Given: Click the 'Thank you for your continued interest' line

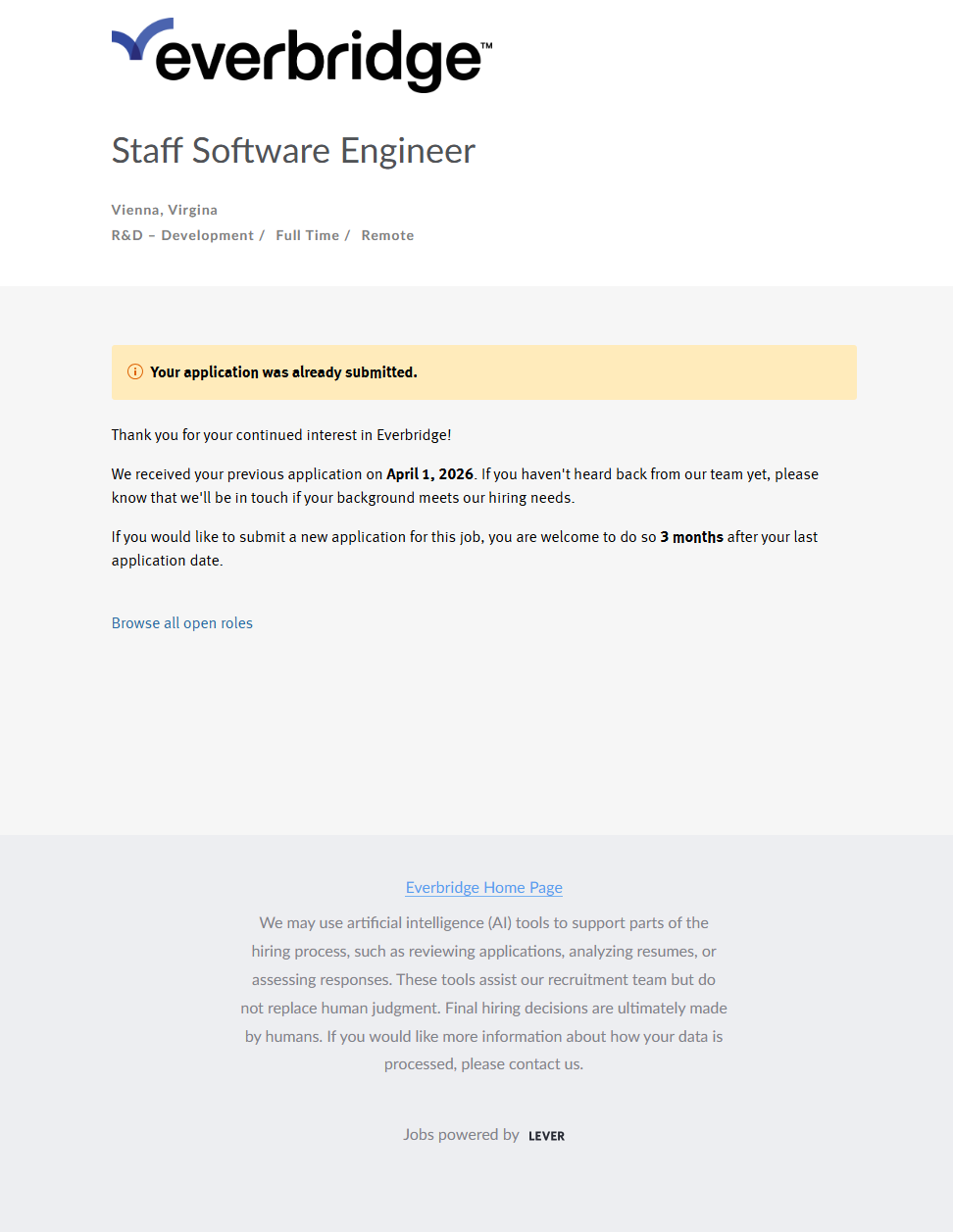Looking at the screenshot, I should 281,435.
